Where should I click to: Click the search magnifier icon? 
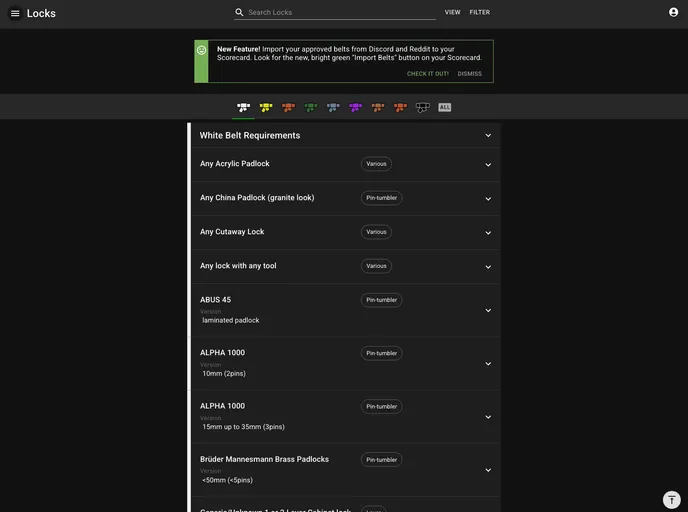[x=239, y=12]
